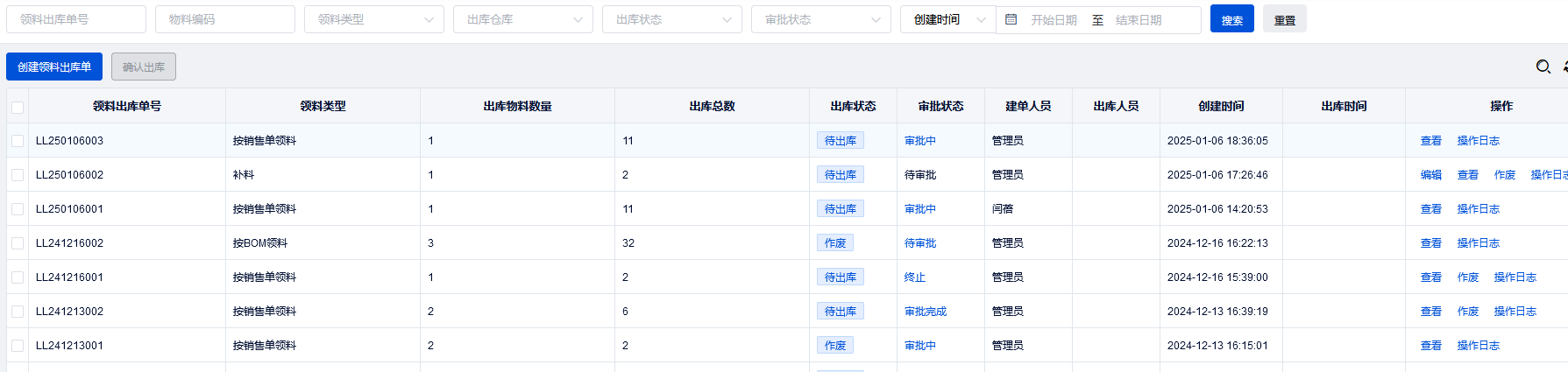Image resolution: width=1568 pixels, height=372 pixels.
Task: Click the calendar icon in date range
Action: (x=1011, y=19)
